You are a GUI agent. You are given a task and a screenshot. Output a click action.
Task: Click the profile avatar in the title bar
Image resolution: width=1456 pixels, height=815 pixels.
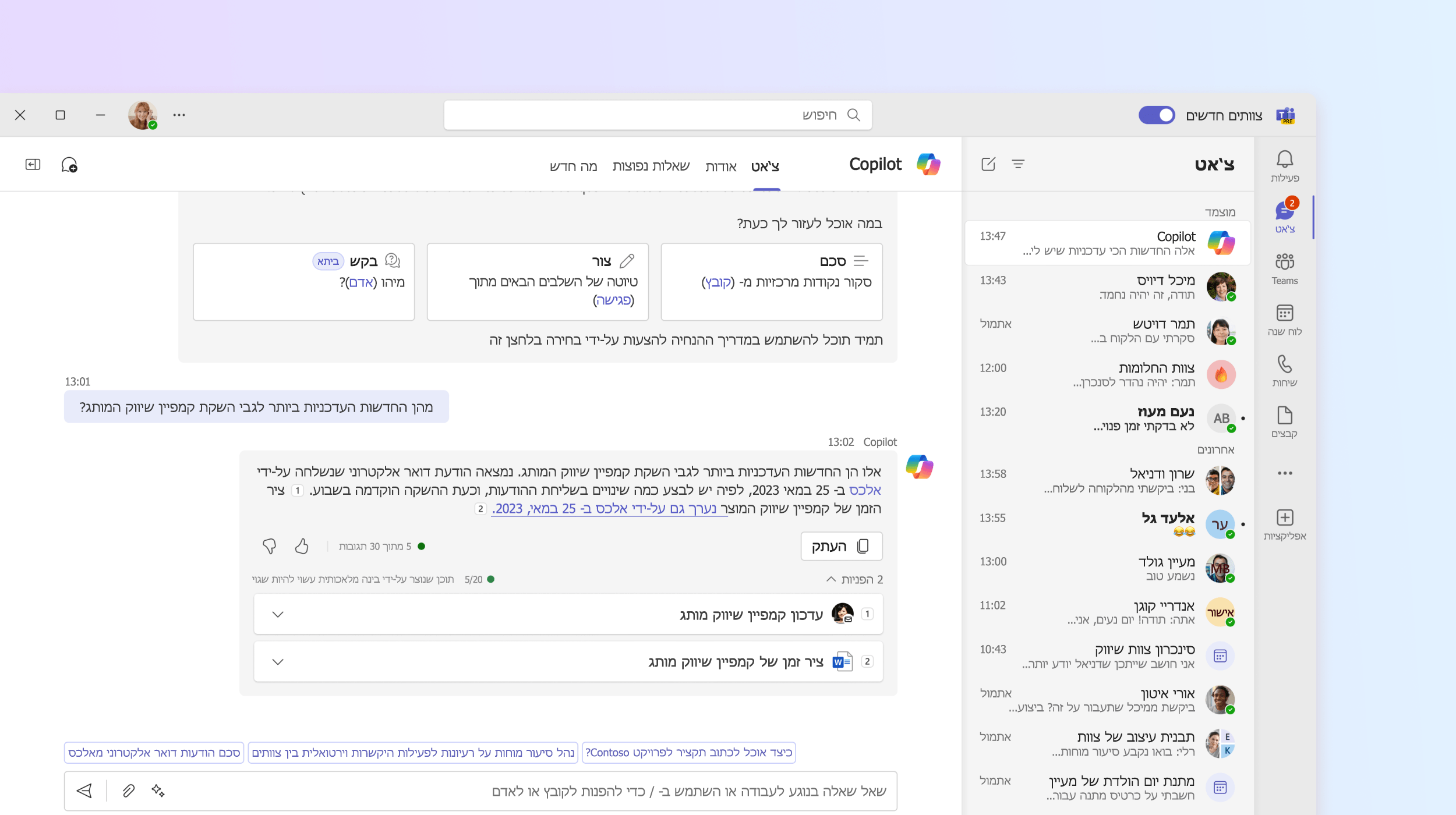142,115
